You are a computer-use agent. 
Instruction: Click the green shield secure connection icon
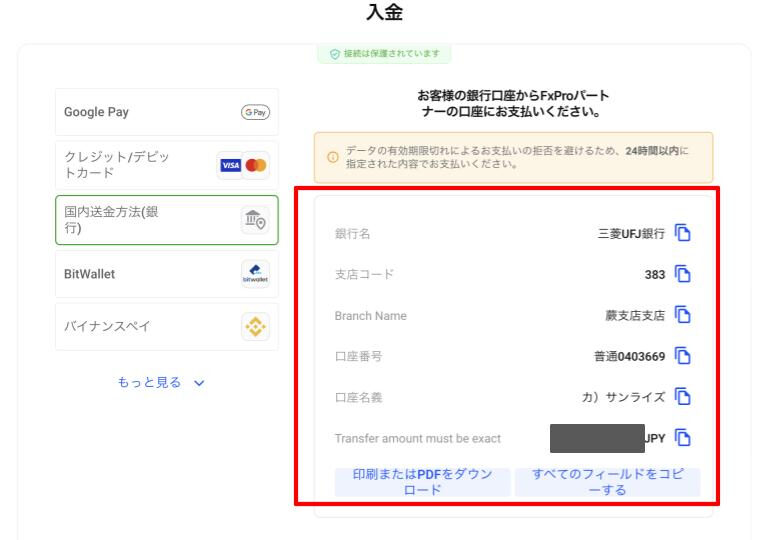335,54
